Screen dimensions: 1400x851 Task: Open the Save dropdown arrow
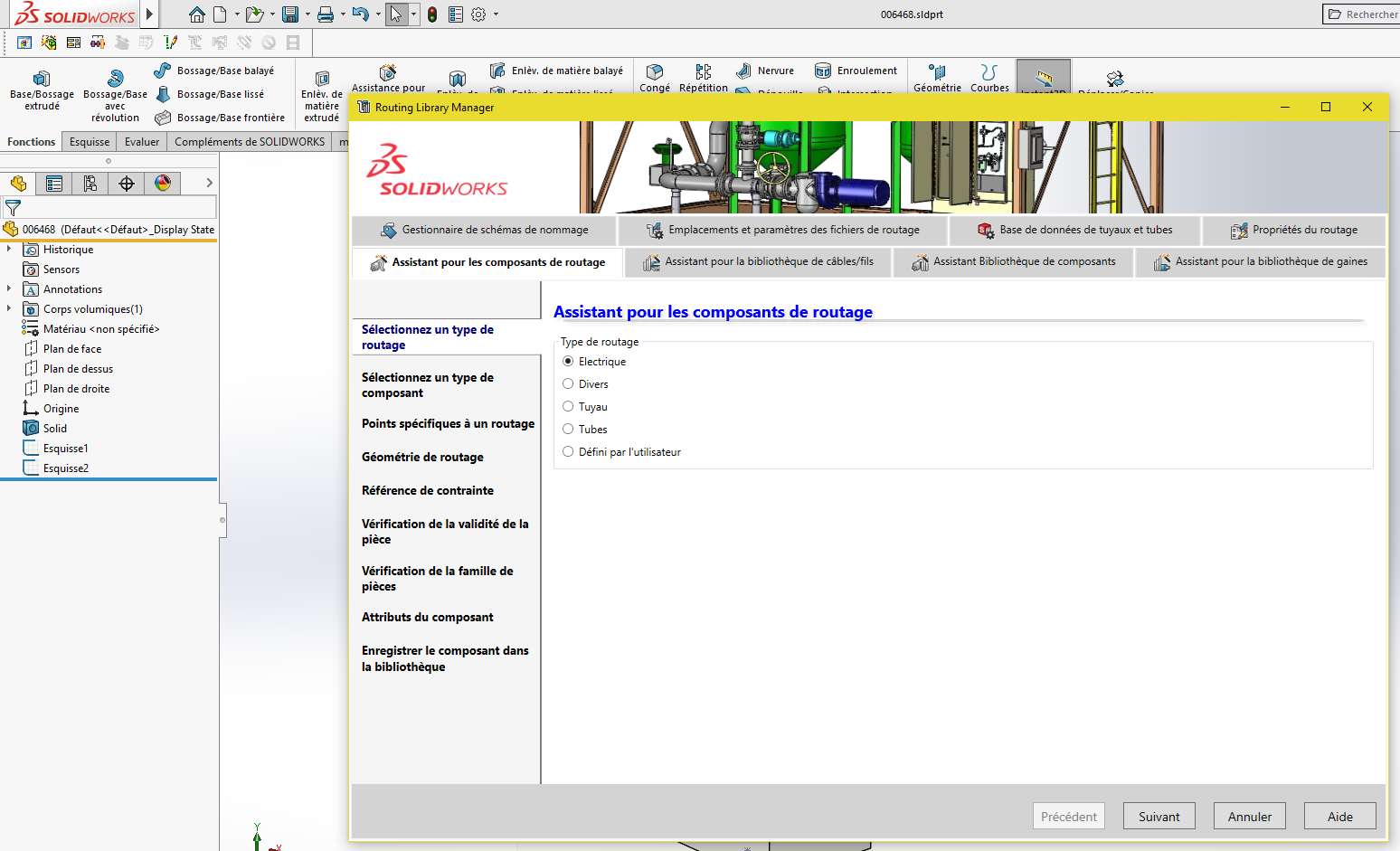tap(307, 14)
